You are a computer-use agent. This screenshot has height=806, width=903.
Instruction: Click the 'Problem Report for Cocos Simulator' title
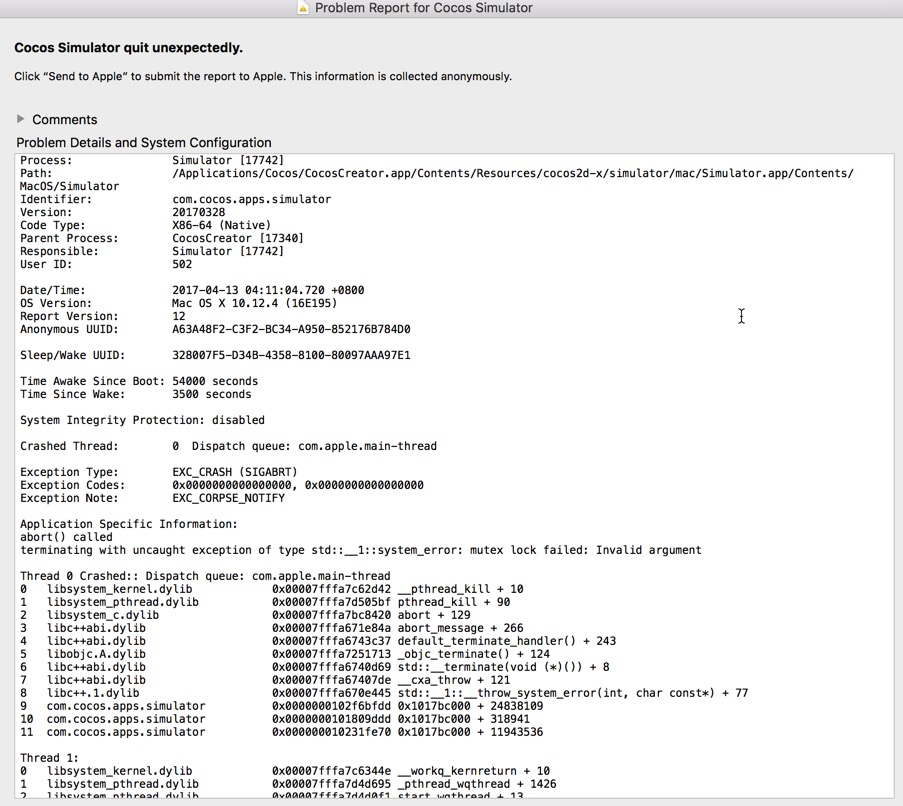(x=423, y=8)
